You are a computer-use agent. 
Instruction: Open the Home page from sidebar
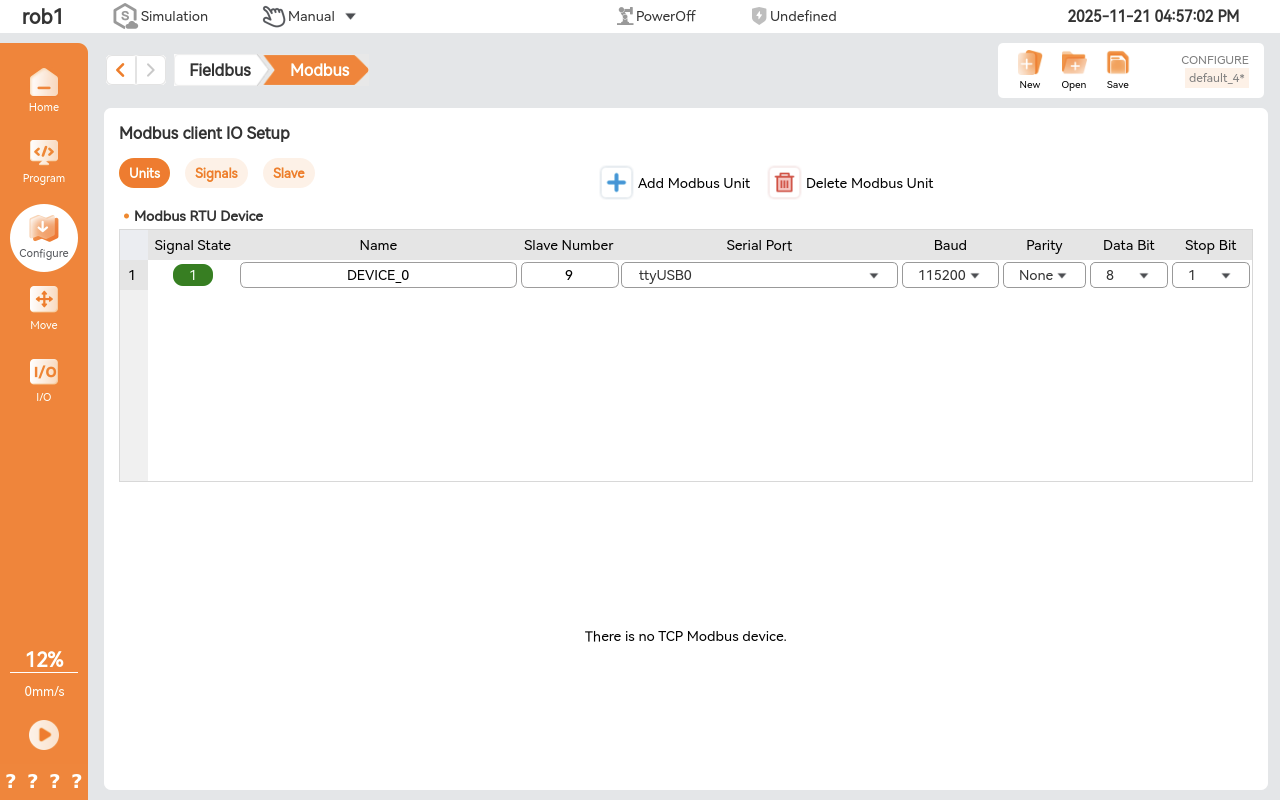[x=43, y=89]
